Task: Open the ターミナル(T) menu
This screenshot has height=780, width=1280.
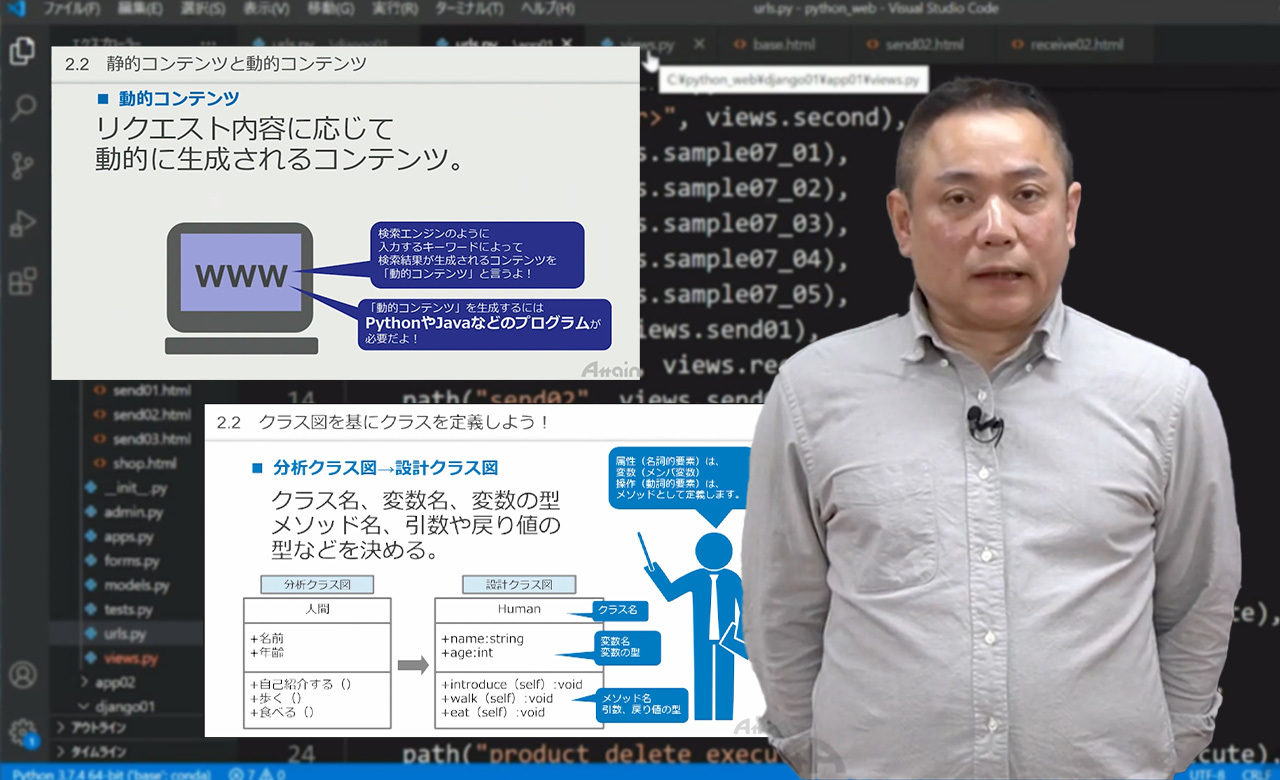Action: pos(470,9)
